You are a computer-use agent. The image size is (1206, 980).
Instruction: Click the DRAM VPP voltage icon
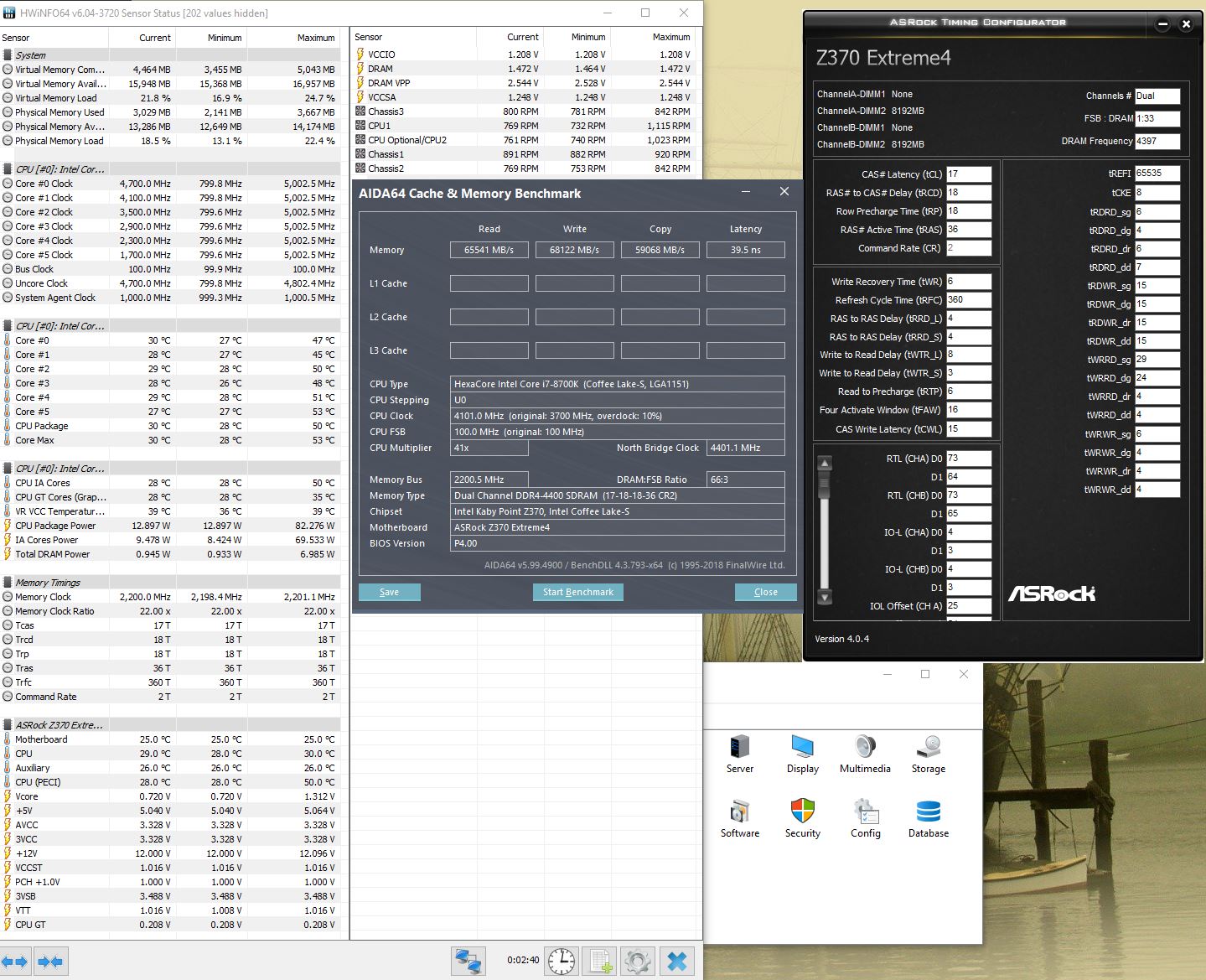(360, 83)
